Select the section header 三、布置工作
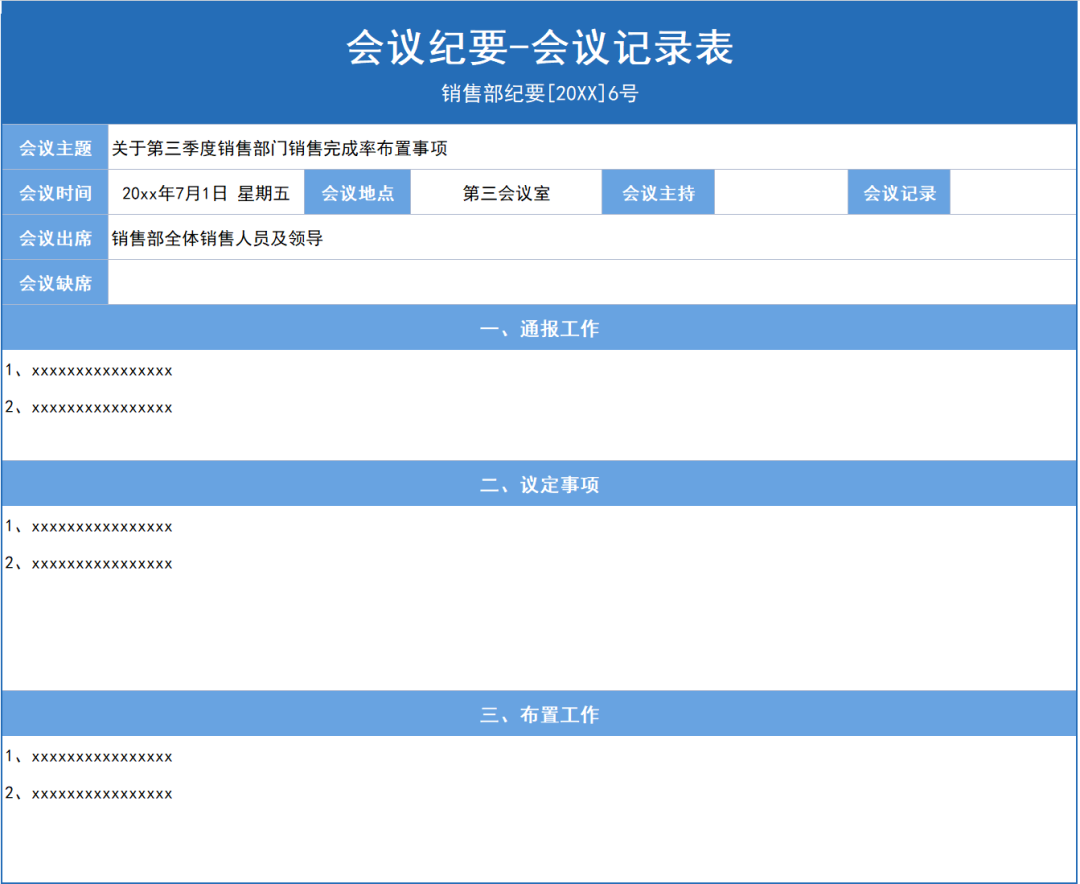This screenshot has height=884, width=1080. click(539, 714)
